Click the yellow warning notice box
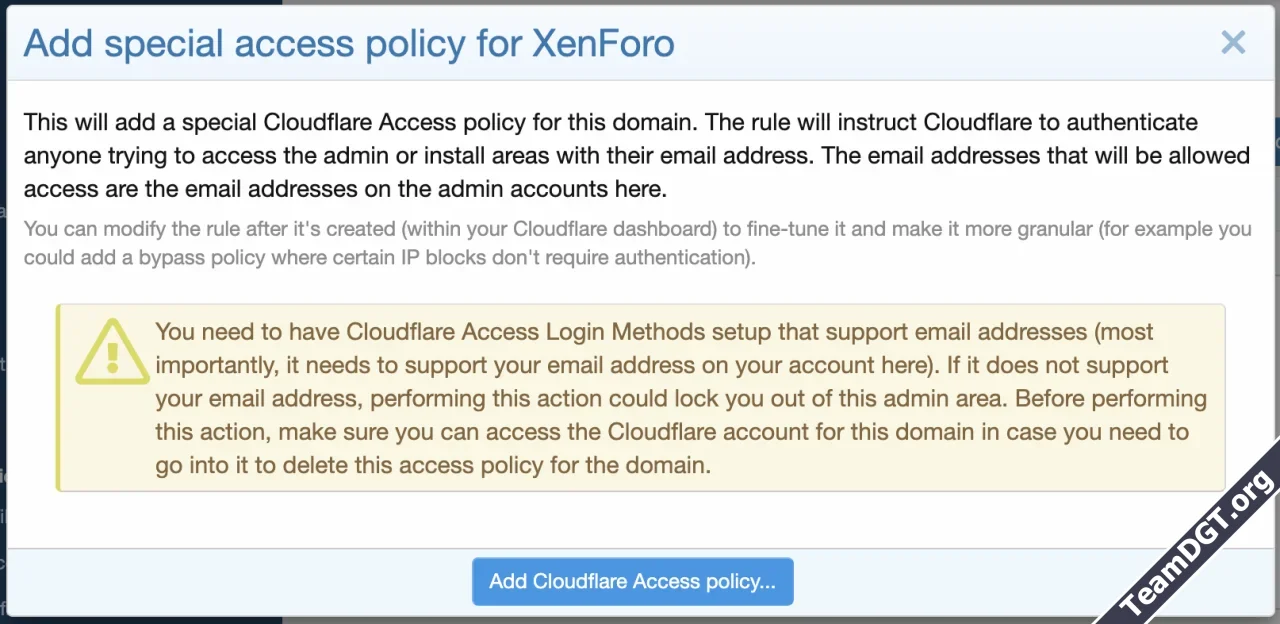Image resolution: width=1280 pixels, height=624 pixels. pyautogui.click(x=640, y=397)
